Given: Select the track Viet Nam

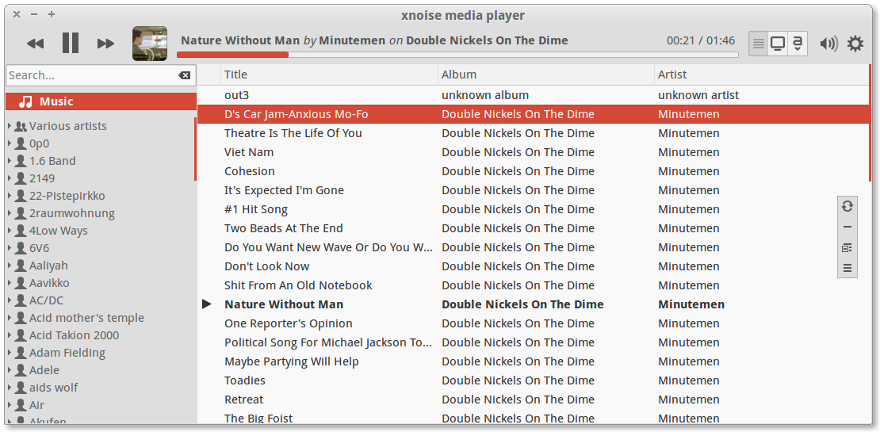Looking at the screenshot, I should 249,152.
